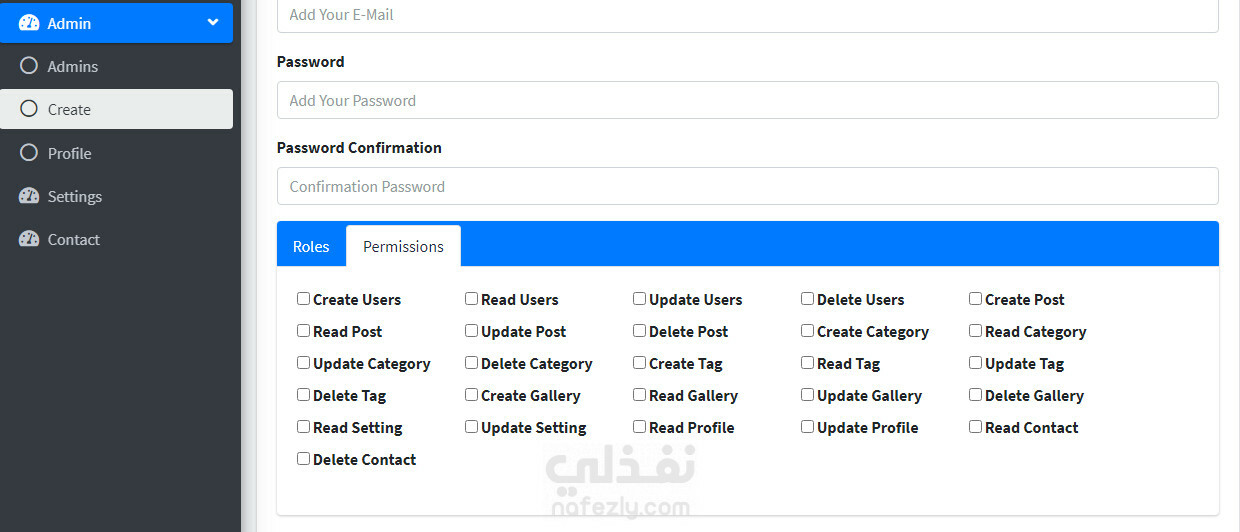
Task: Click the Settings gauge icon in sidebar
Action: (29, 196)
